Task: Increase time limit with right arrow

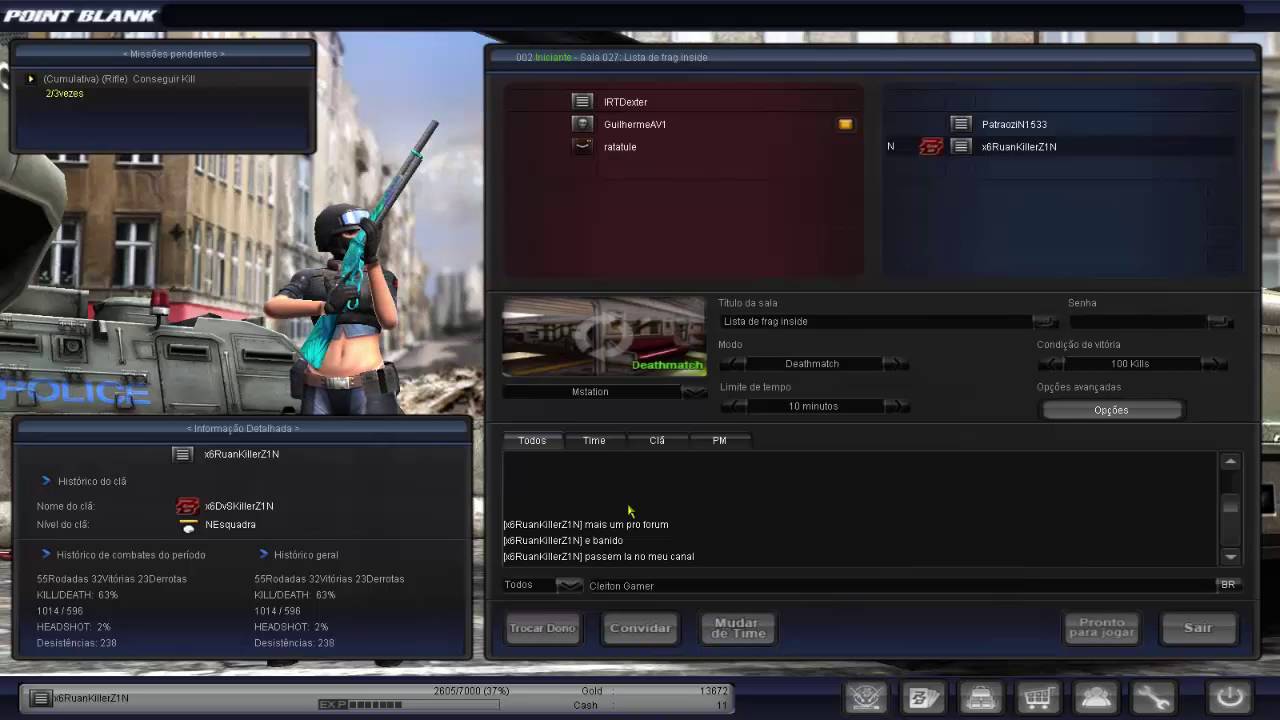Action: (896, 406)
